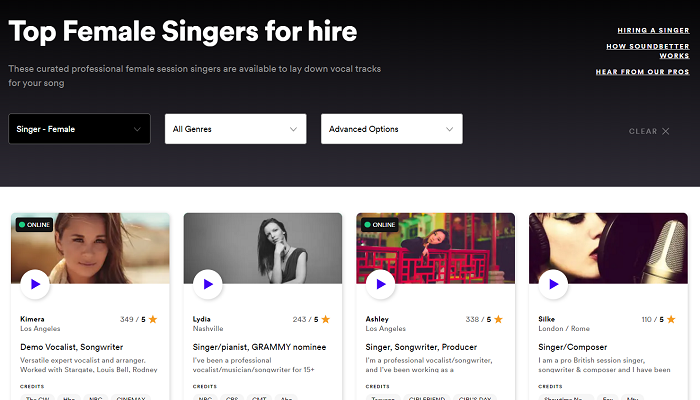
Task: Play Silke's audio sample
Action: coord(553,284)
